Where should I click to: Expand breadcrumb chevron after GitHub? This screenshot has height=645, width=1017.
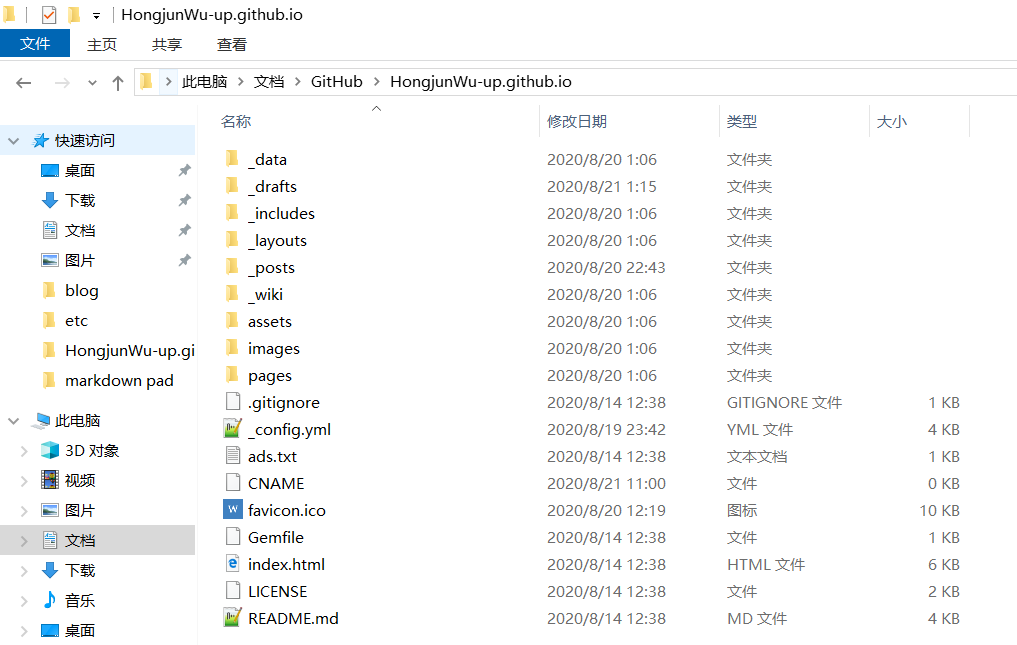tap(376, 82)
